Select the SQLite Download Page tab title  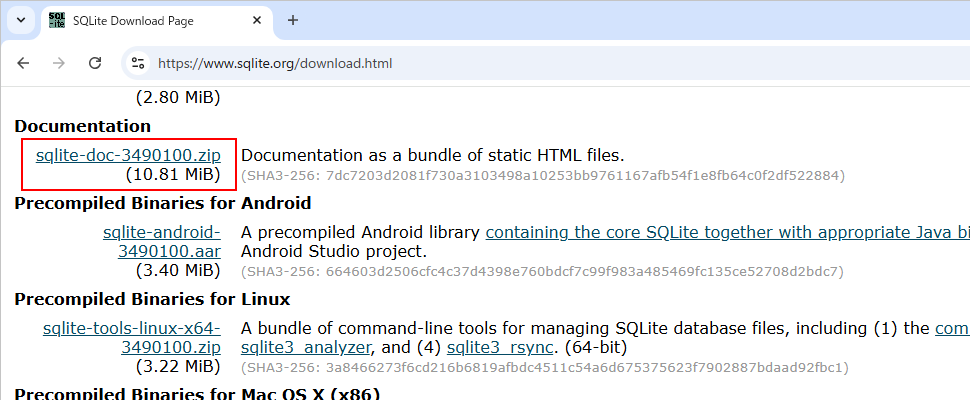coord(133,21)
